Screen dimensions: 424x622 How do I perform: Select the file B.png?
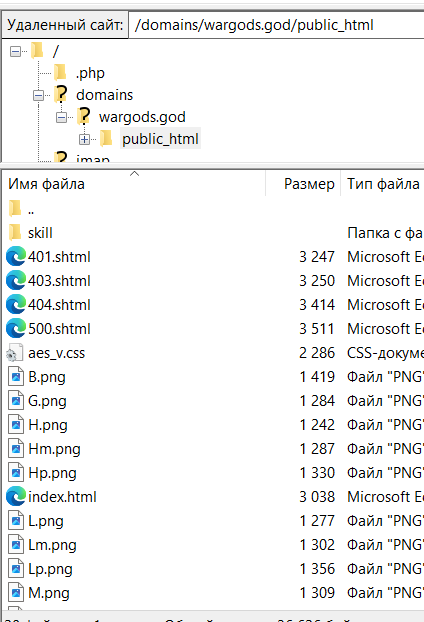(x=47, y=377)
